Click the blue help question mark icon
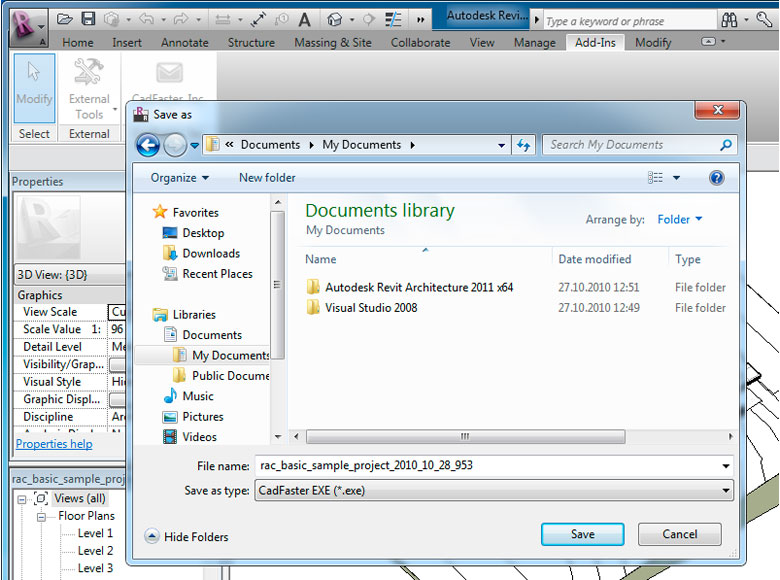The height and width of the screenshot is (580, 780). 716,178
